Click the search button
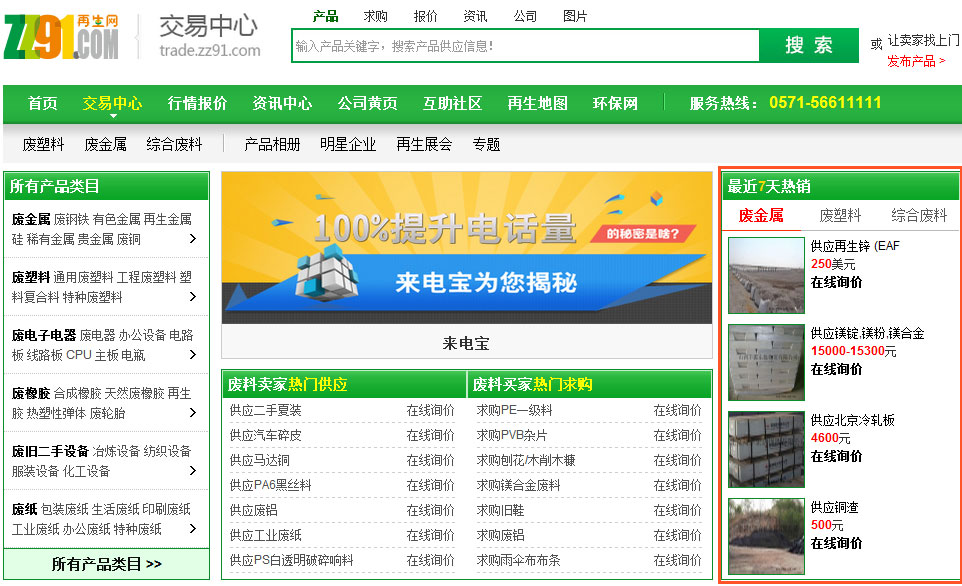The width and height of the screenshot is (962, 586). tap(808, 45)
